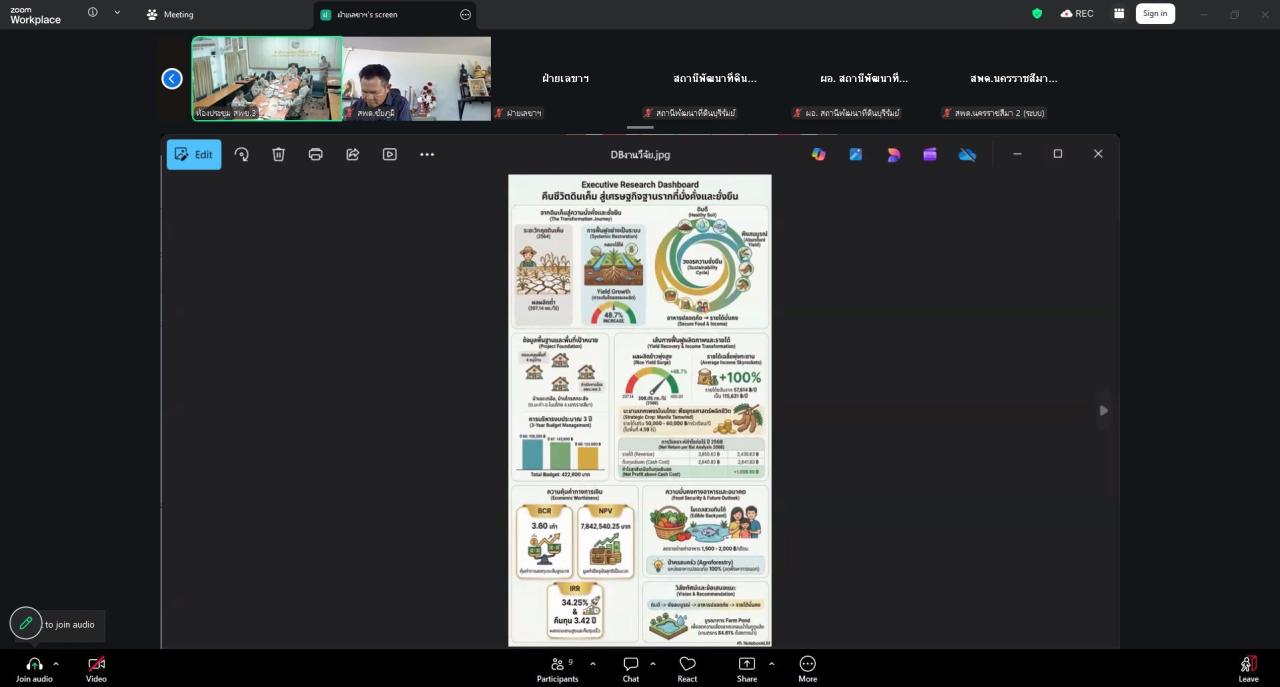The image size is (1280, 687).
Task: Click the Share screen icon
Action: tap(747, 669)
